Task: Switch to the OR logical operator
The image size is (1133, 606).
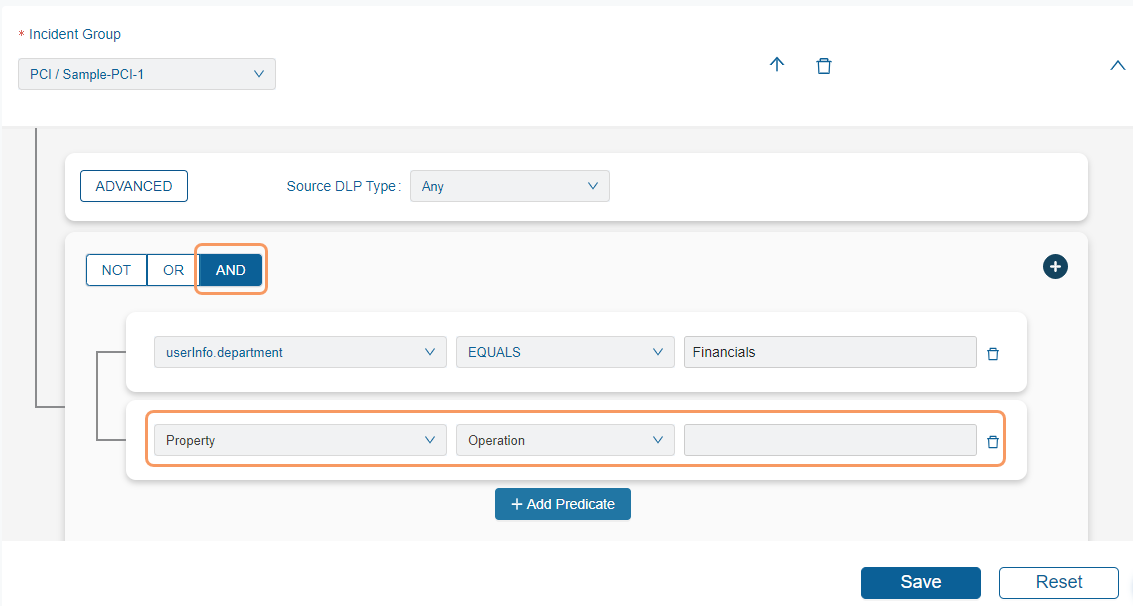Action: 172,269
